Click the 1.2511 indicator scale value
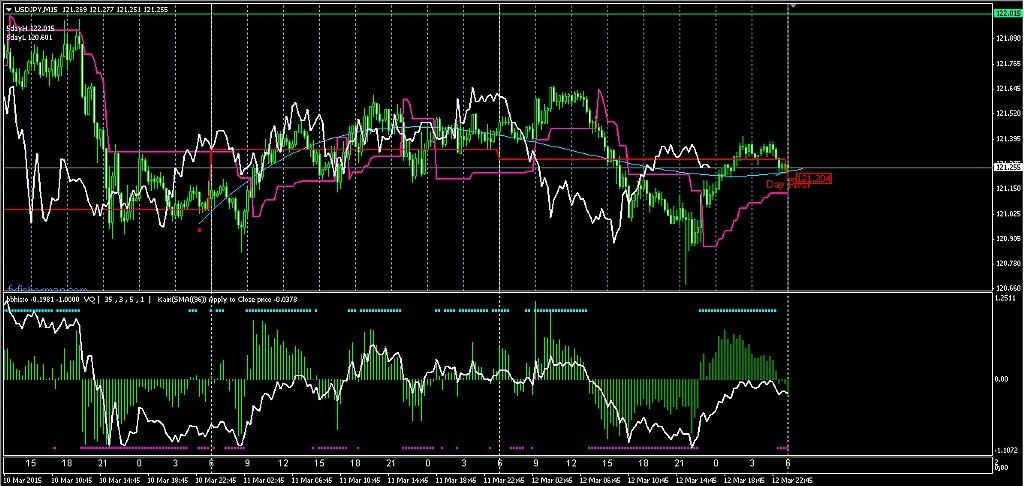The height and width of the screenshot is (486, 1024). pos(1007,297)
